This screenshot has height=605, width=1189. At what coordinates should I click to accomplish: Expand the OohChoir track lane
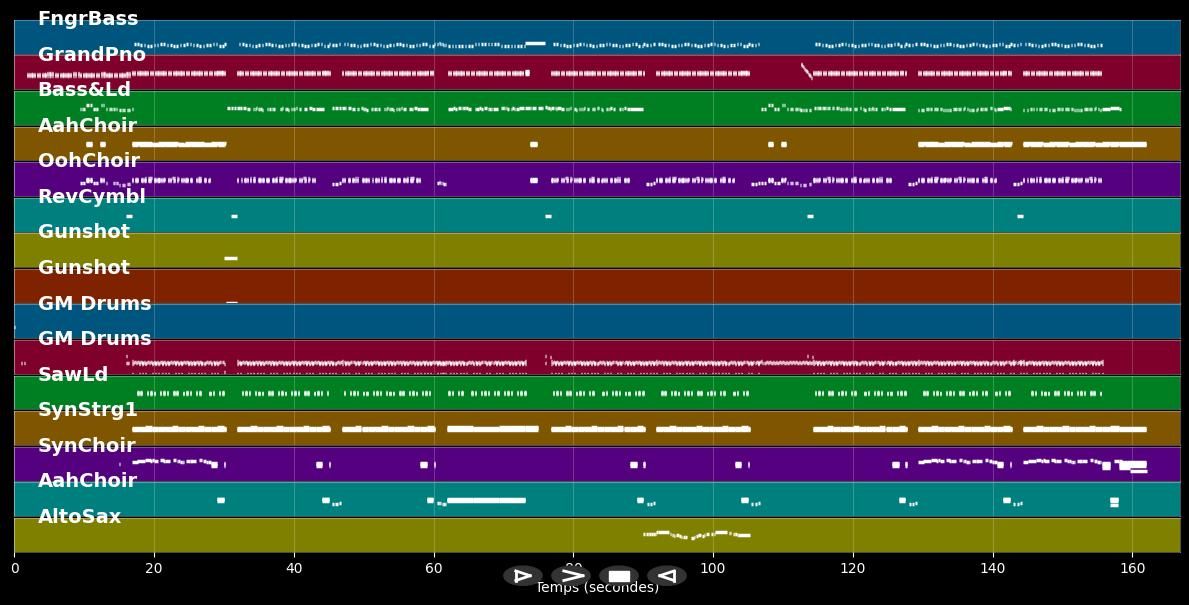click(89, 160)
